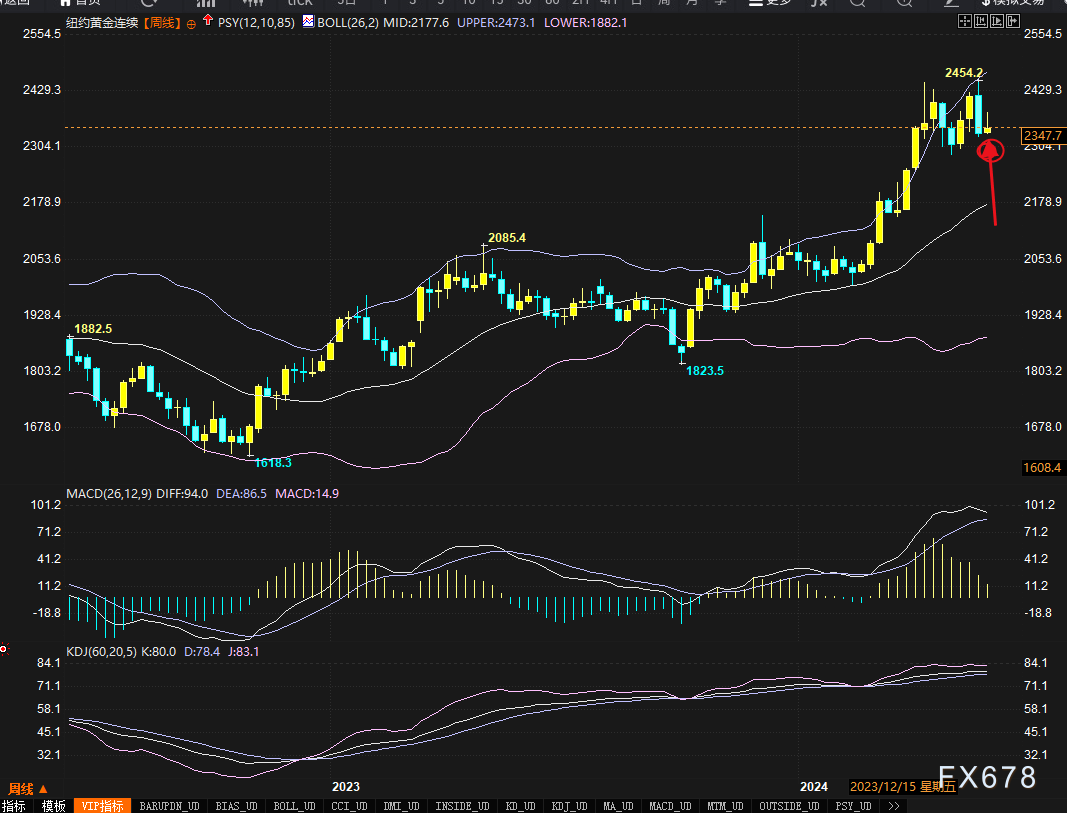The image size is (1067, 813).
Task: Choose the KDJ_UD indicator tab
Action: pos(569,806)
